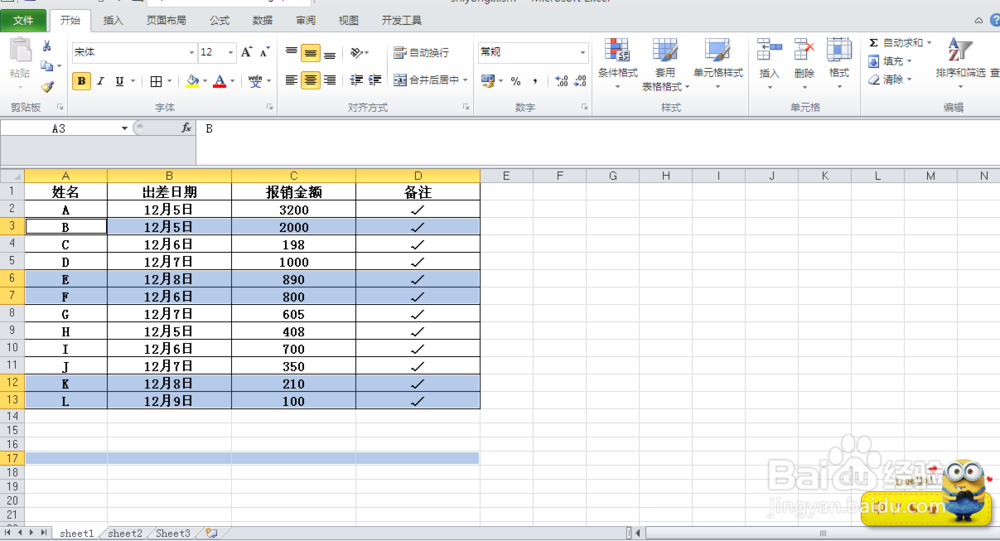Decrease indent
Image resolution: width=1000 pixels, height=541 pixels.
pos(357,80)
